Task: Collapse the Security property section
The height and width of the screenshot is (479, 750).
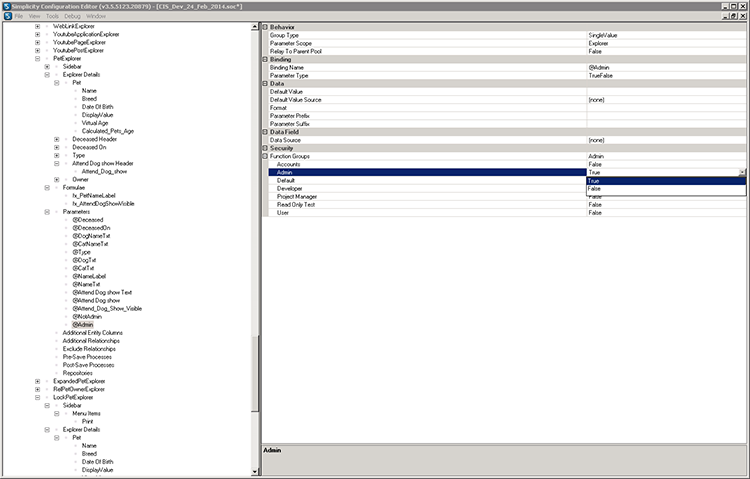Action: pos(265,148)
